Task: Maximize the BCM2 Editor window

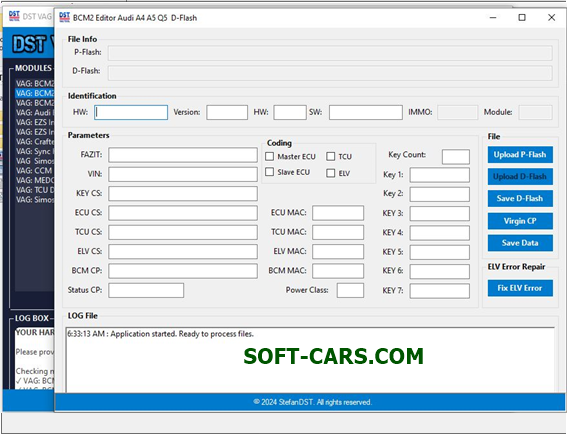Action: point(522,17)
